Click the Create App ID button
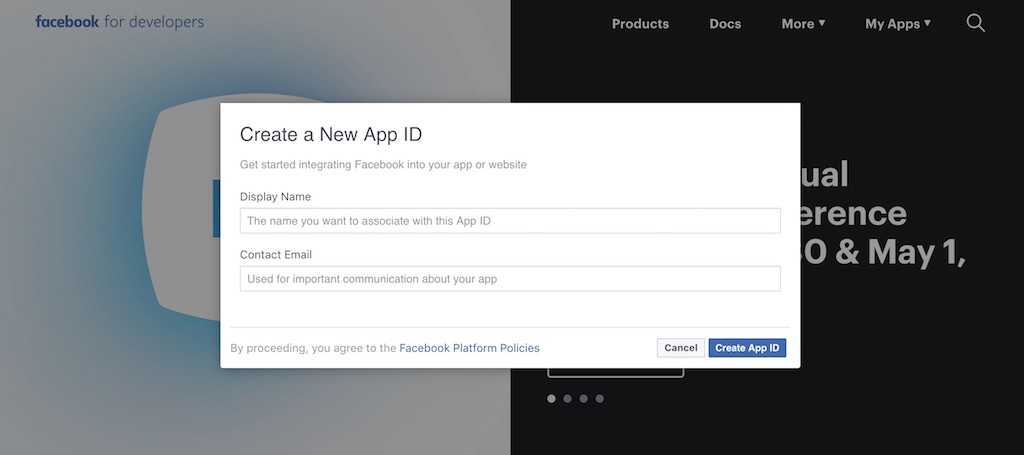The height and width of the screenshot is (455, 1024). pos(747,348)
